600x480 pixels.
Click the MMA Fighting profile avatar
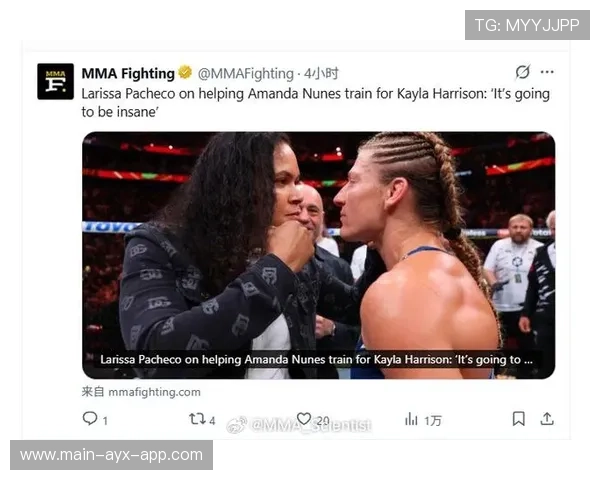click(x=55, y=82)
